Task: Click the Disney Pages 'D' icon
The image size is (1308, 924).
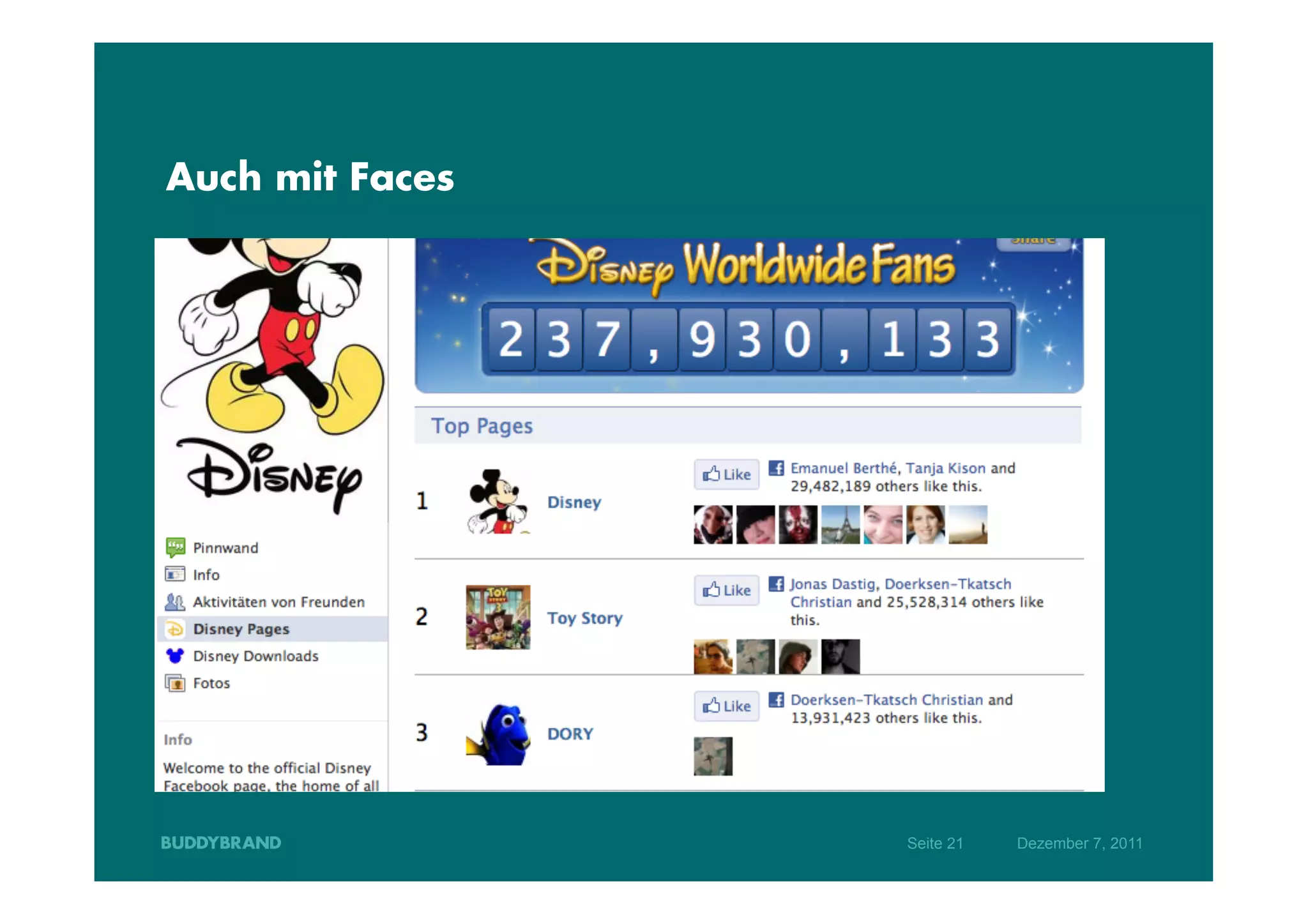Action: point(175,629)
